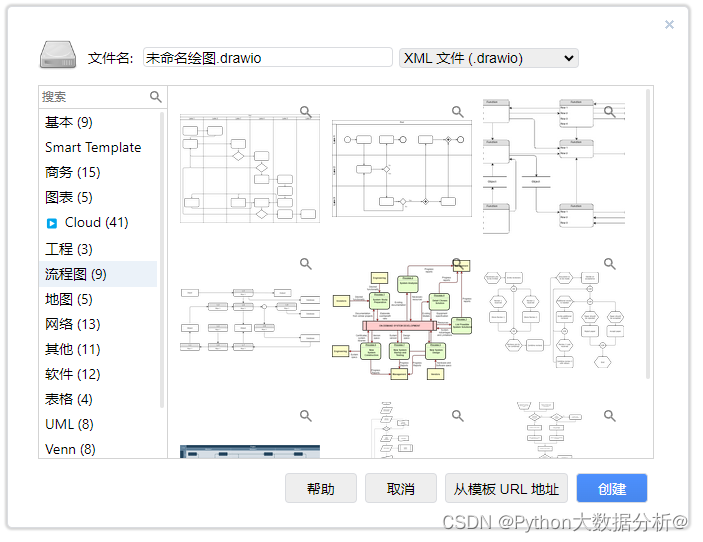
Task: Click inside the 搜索 template search field
Action: 93,97
